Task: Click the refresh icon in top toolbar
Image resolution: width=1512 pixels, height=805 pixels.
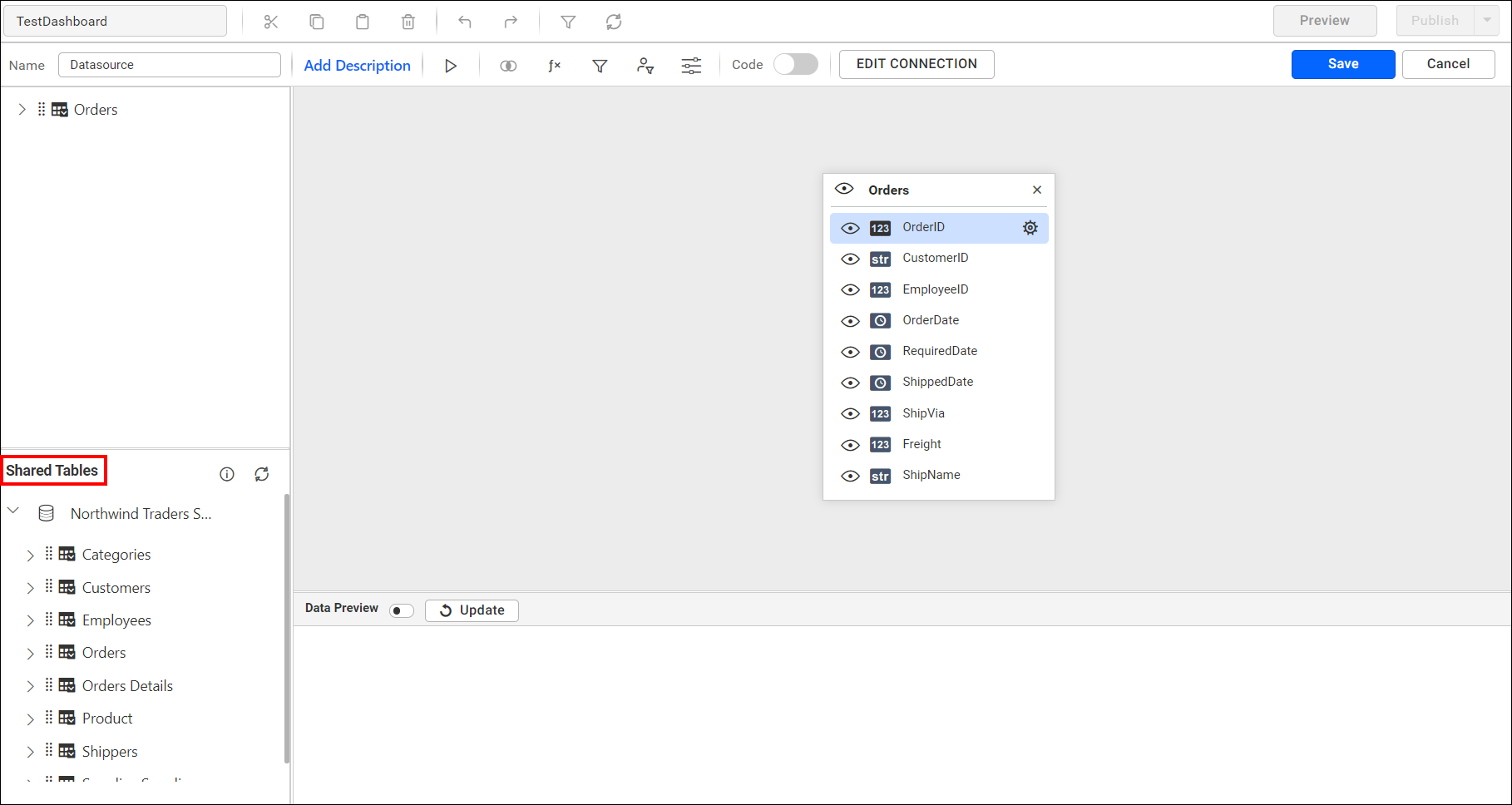Action: [614, 22]
